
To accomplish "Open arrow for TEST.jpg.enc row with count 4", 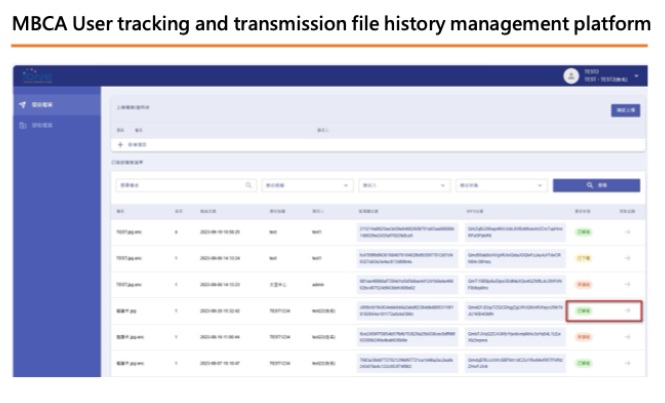I will tap(627, 232).
